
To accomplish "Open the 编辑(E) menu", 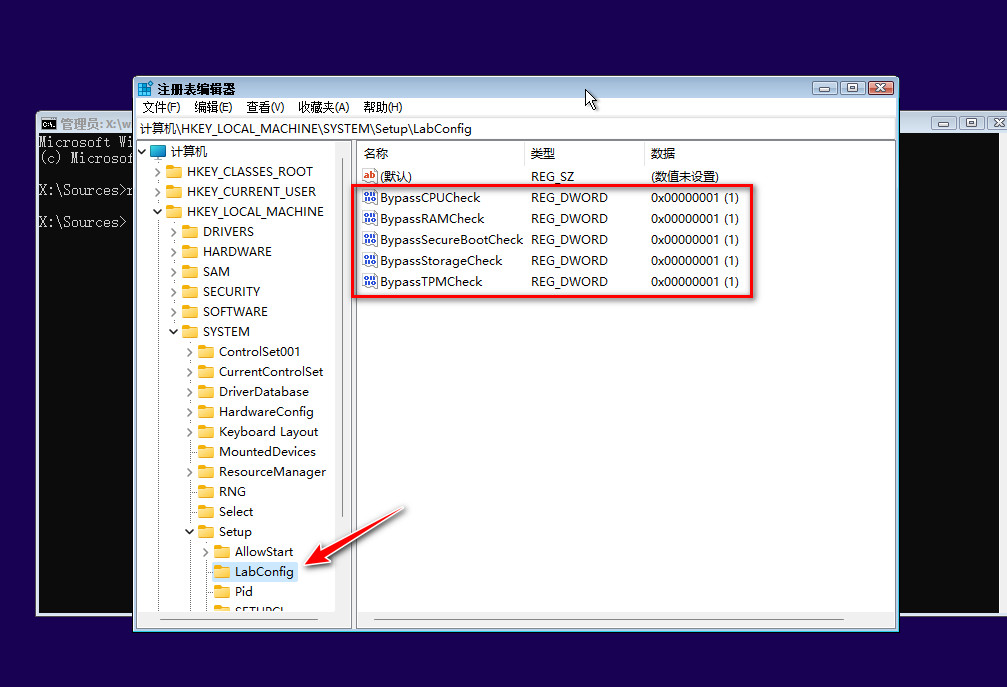I will (213, 107).
